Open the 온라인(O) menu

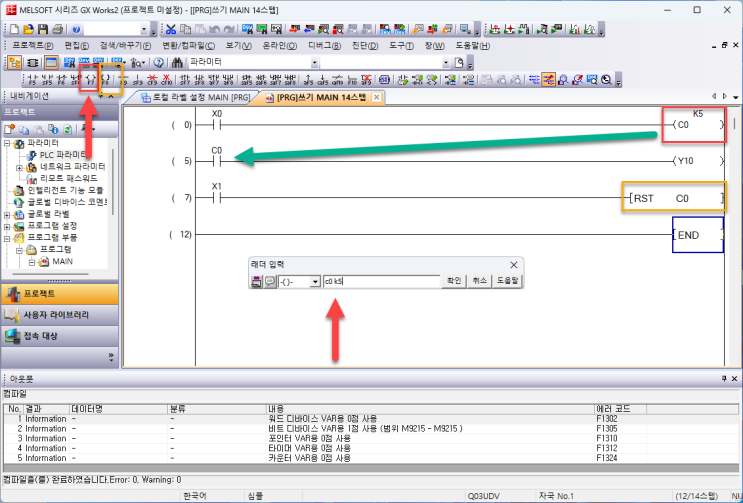pyautogui.click(x=280, y=46)
